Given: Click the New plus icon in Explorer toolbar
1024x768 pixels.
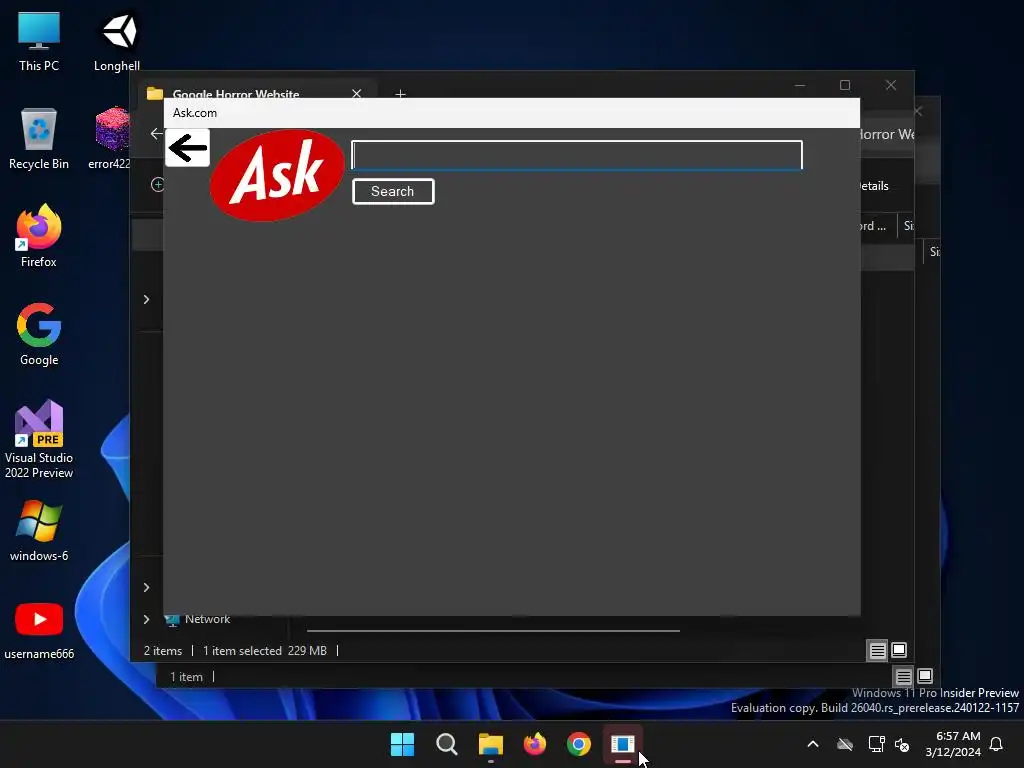Looking at the screenshot, I should pos(157,185).
